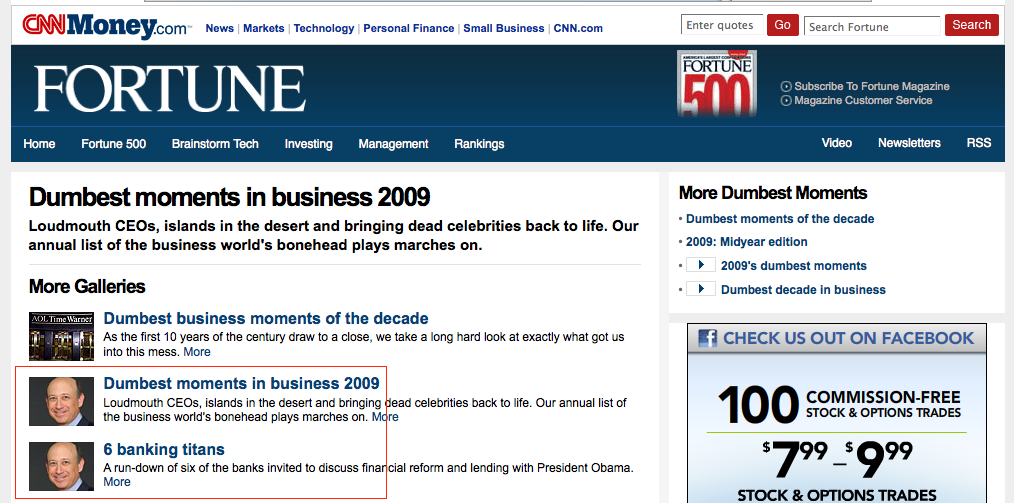Click the Enter quotes input field
The height and width of the screenshot is (503, 1014).
(722, 25)
